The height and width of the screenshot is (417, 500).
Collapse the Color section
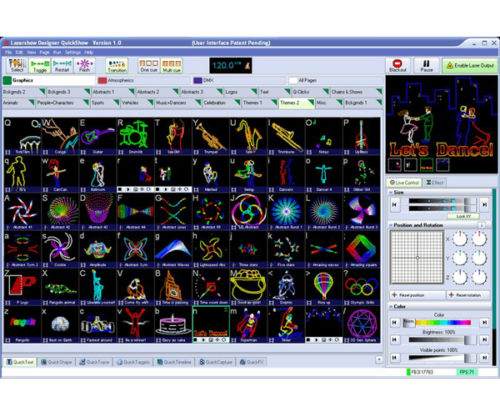point(391,306)
